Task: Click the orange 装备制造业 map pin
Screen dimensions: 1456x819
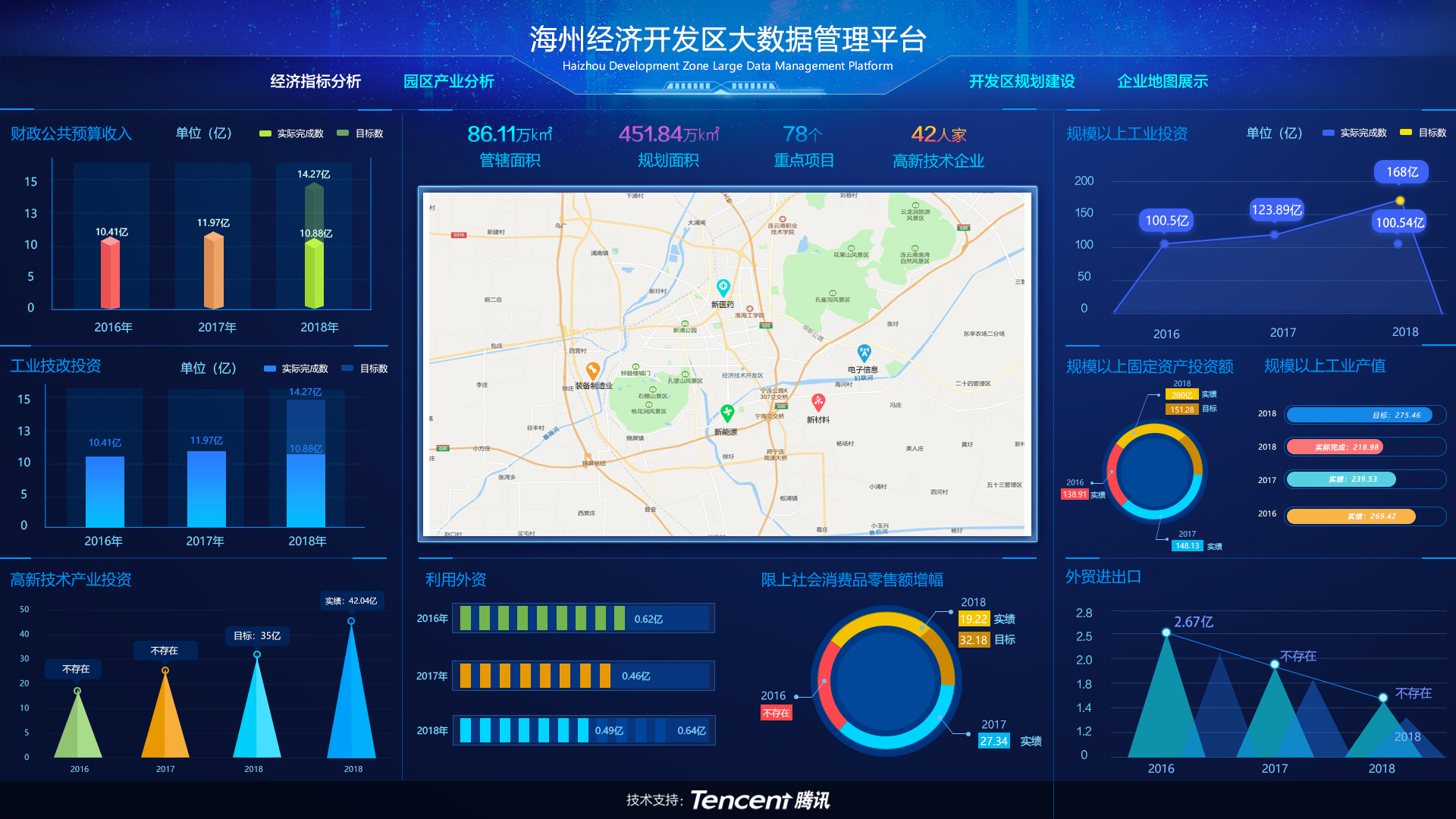Action: point(593,370)
